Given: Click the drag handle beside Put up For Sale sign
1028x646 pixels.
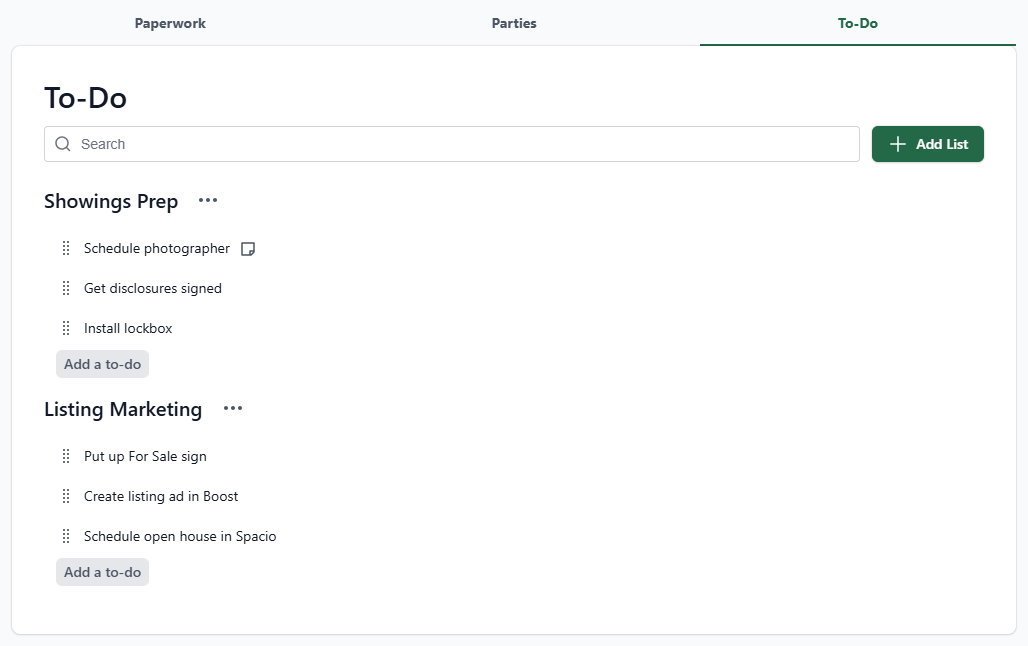Looking at the screenshot, I should click(x=66, y=456).
